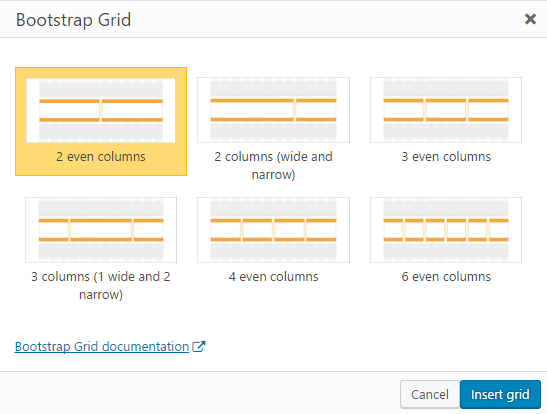Select the 3 columns 1 wide 2 narrow preview

tap(101, 230)
